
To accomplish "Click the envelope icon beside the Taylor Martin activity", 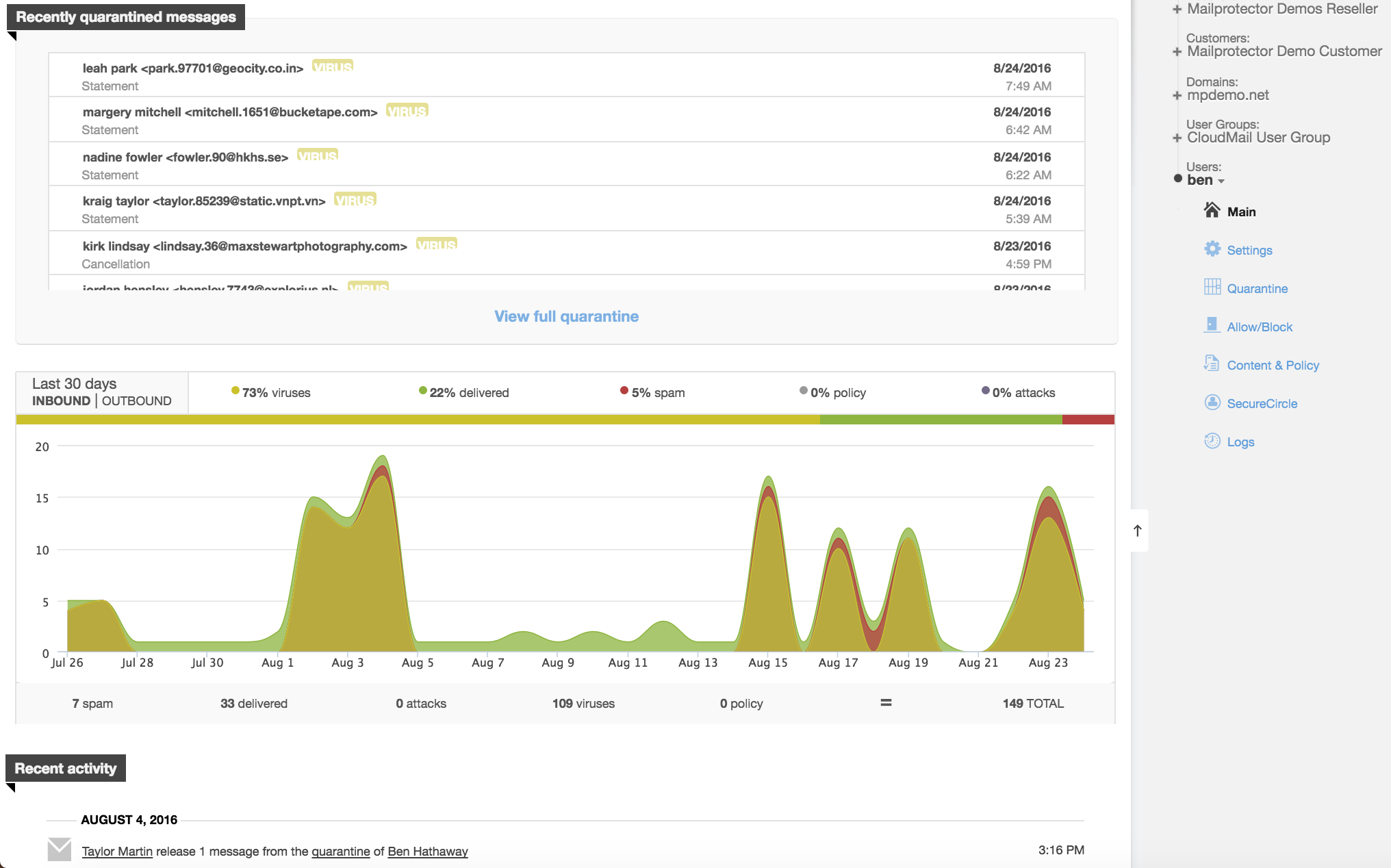I will pyautogui.click(x=60, y=850).
